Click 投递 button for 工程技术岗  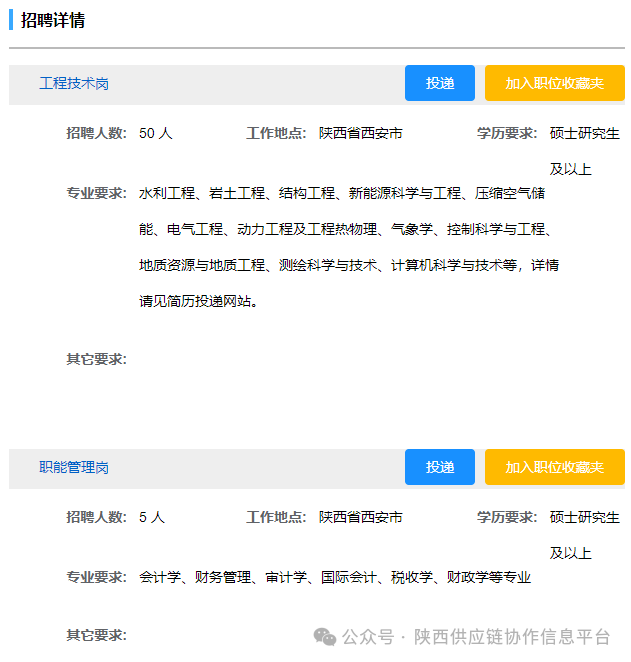tap(439, 83)
